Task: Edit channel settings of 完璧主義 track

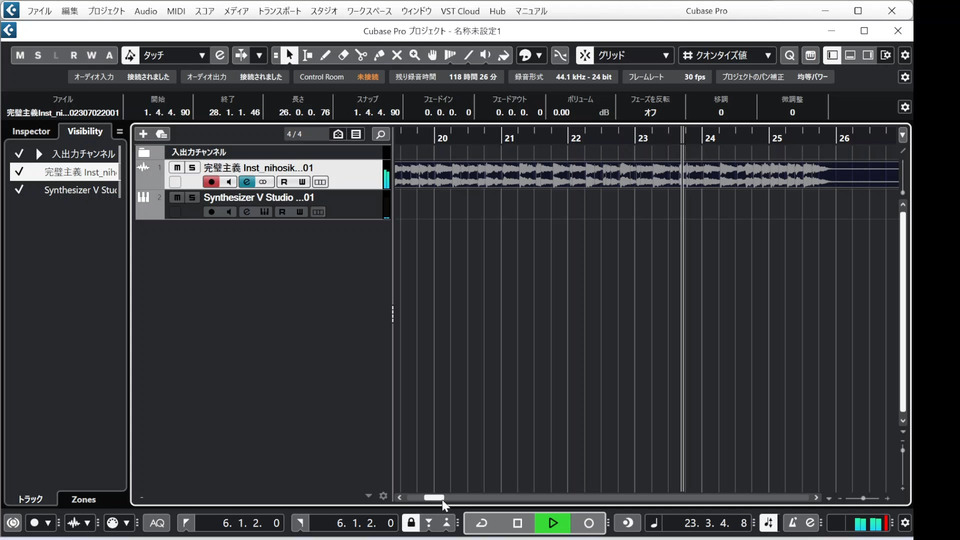Action: 247,182
